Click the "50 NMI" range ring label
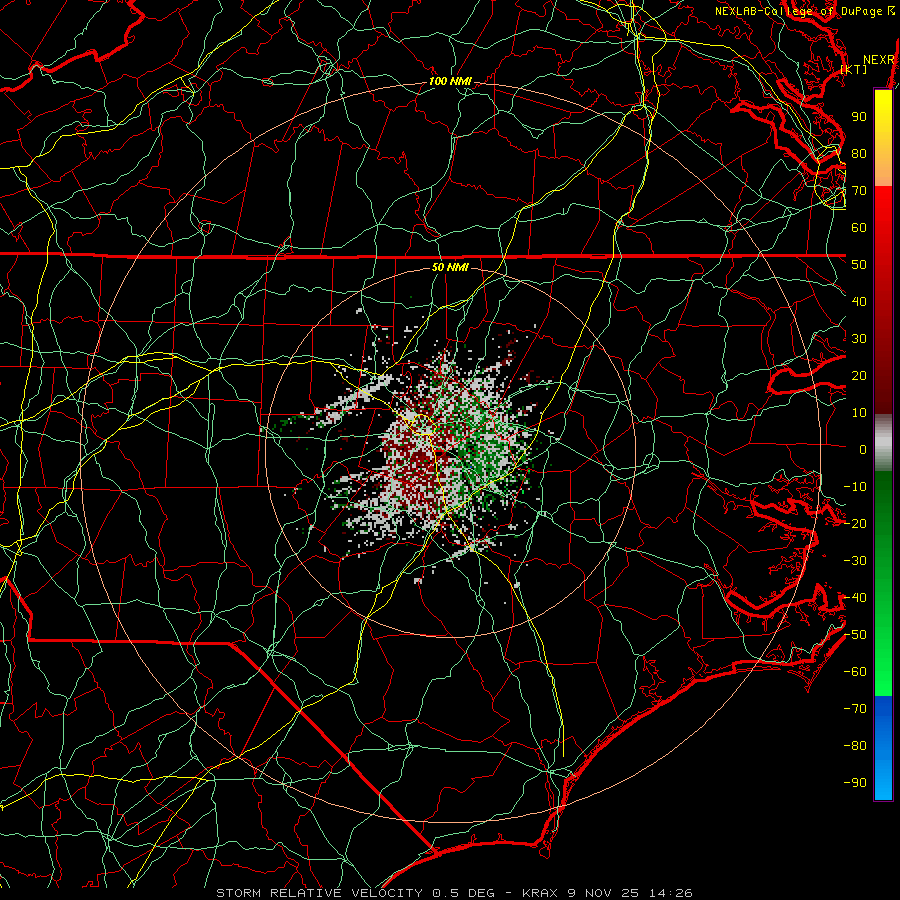This screenshot has width=900, height=900. (450, 267)
